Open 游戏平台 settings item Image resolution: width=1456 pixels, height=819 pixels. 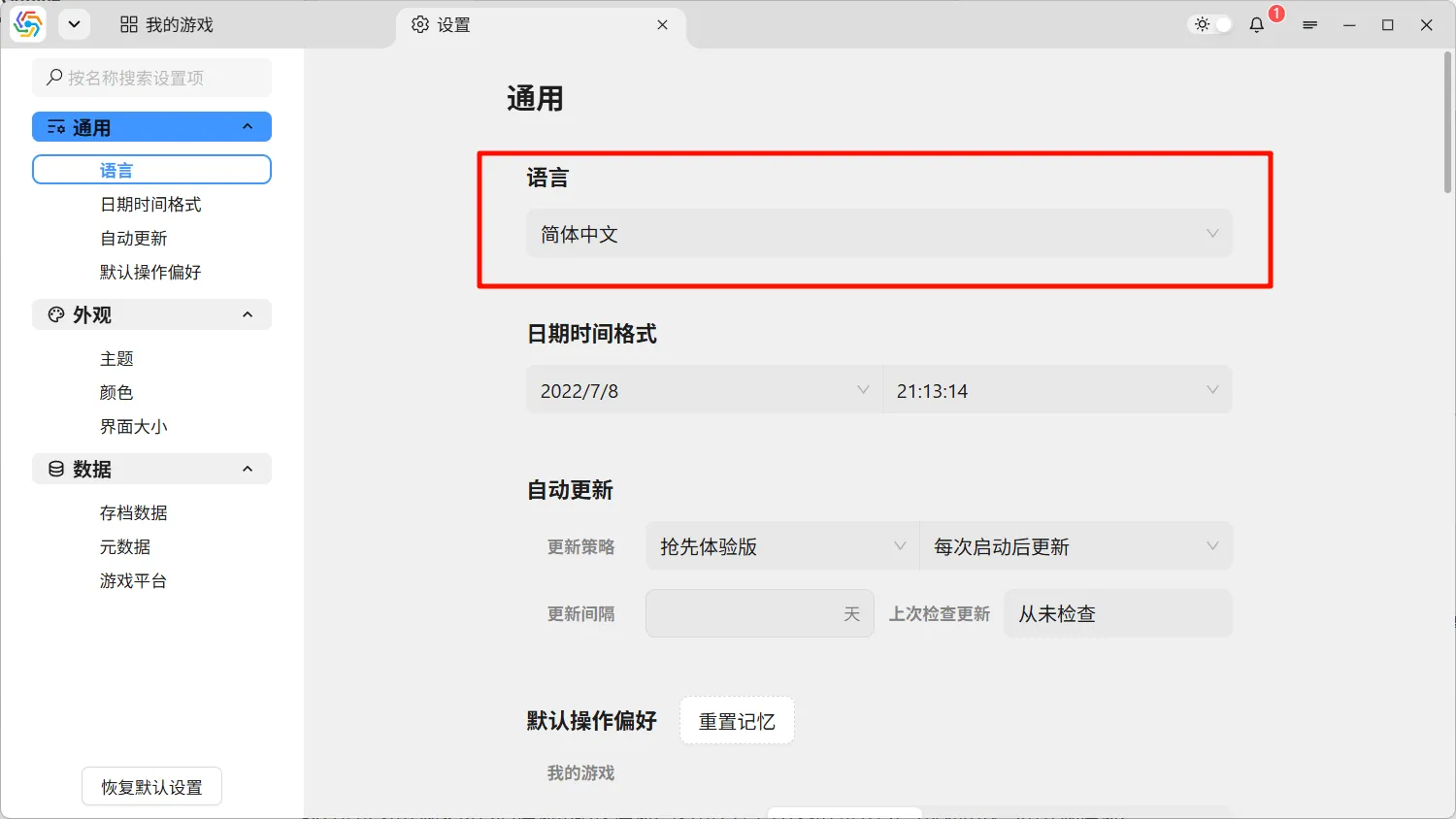click(x=133, y=581)
